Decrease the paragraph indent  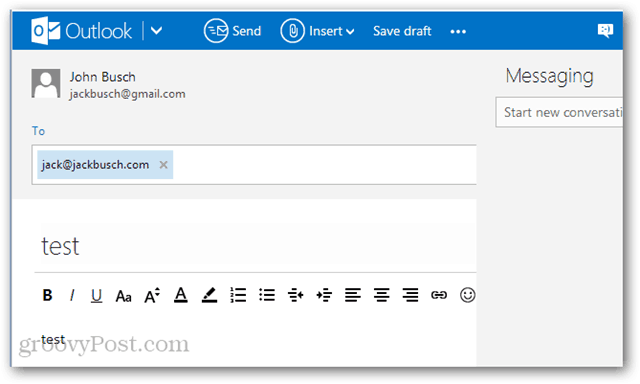[296, 295]
